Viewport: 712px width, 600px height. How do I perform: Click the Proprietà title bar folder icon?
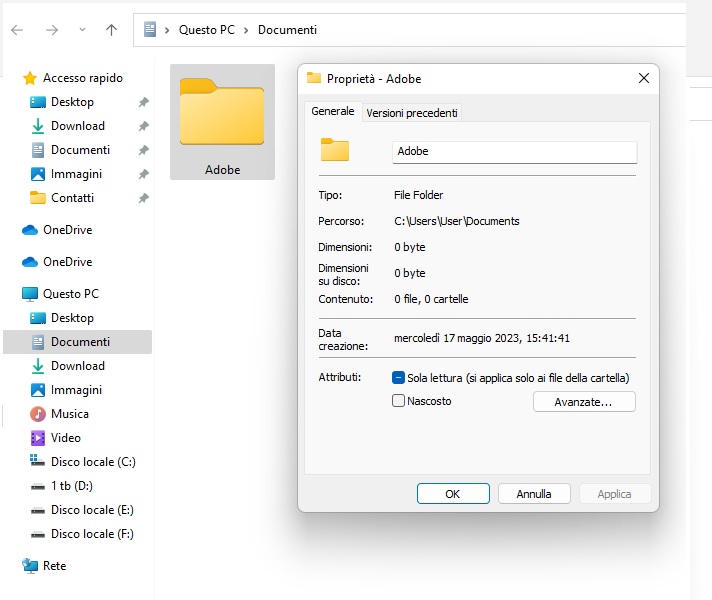tap(314, 78)
